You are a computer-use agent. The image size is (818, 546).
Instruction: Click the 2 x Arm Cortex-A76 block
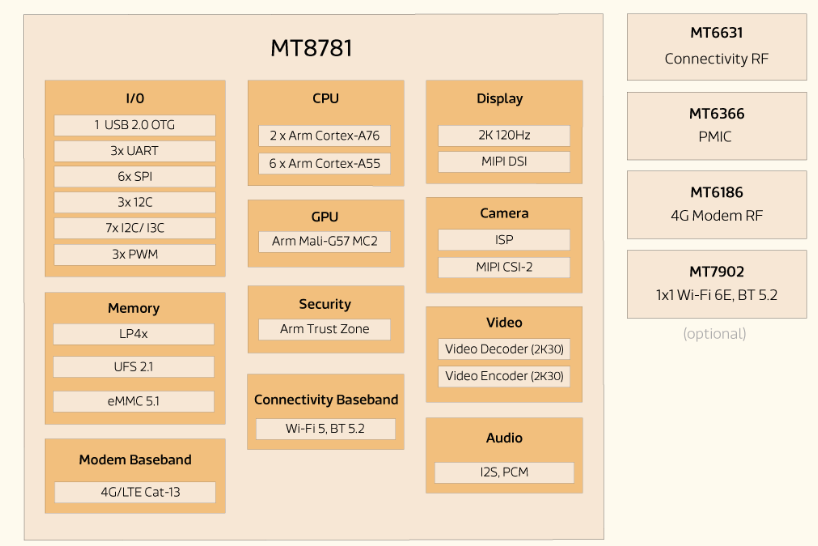coord(325,136)
